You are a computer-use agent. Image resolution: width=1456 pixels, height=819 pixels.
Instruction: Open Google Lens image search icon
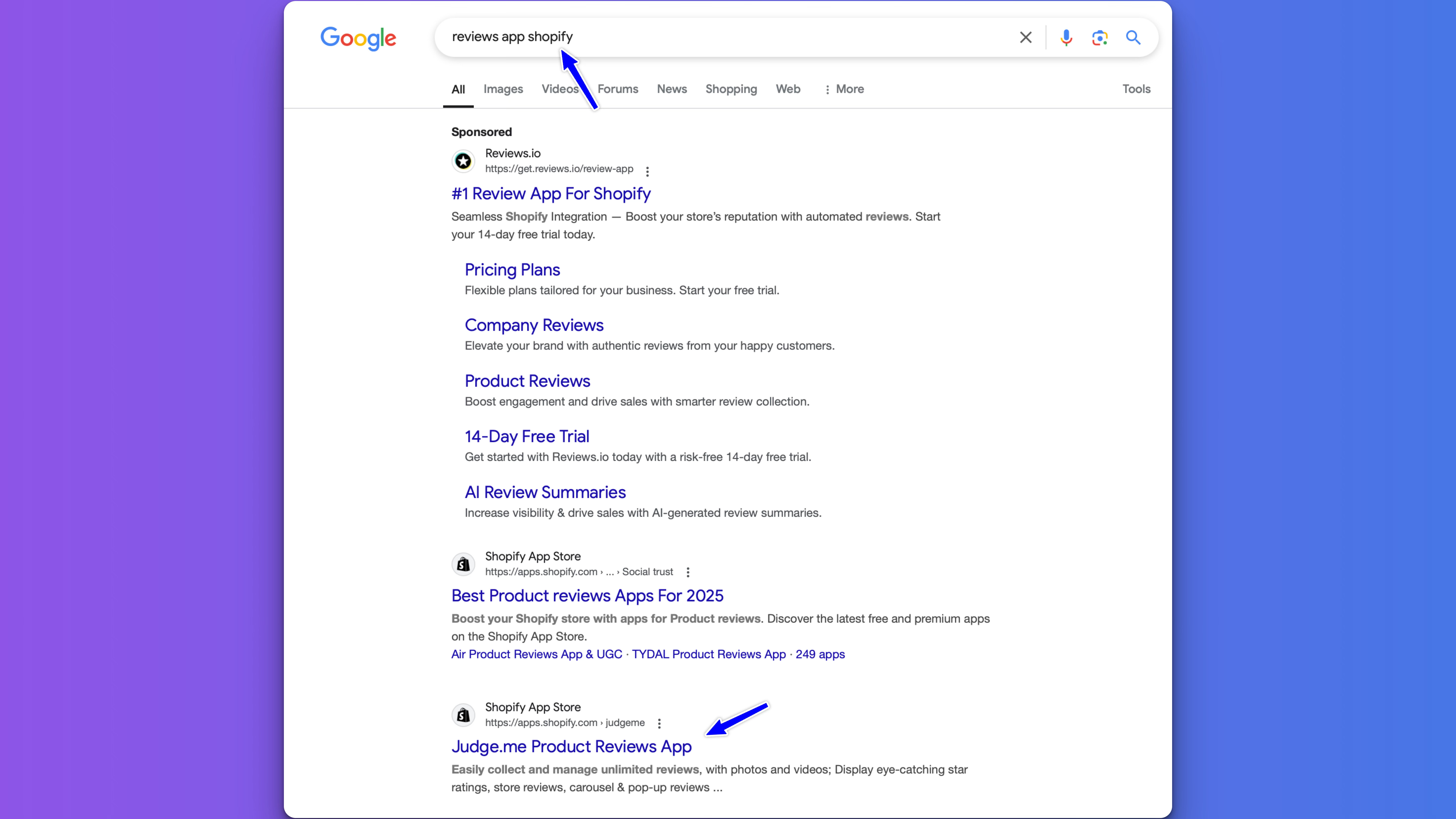1099,37
